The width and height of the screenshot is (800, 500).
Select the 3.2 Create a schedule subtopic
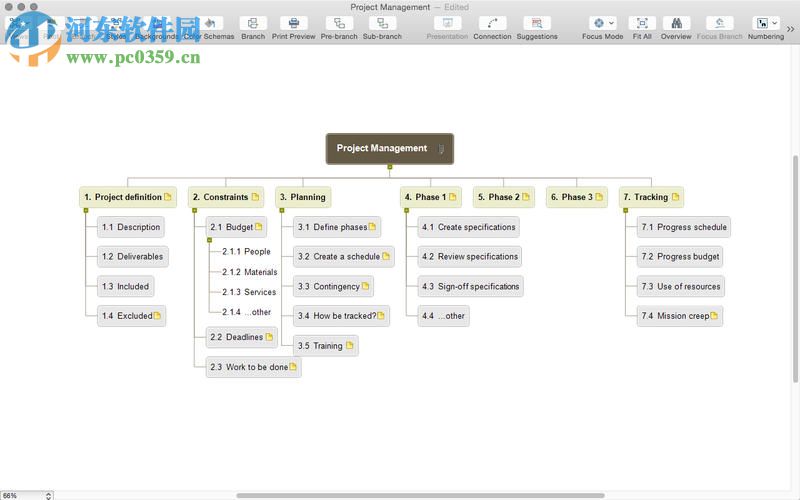click(344, 257)
